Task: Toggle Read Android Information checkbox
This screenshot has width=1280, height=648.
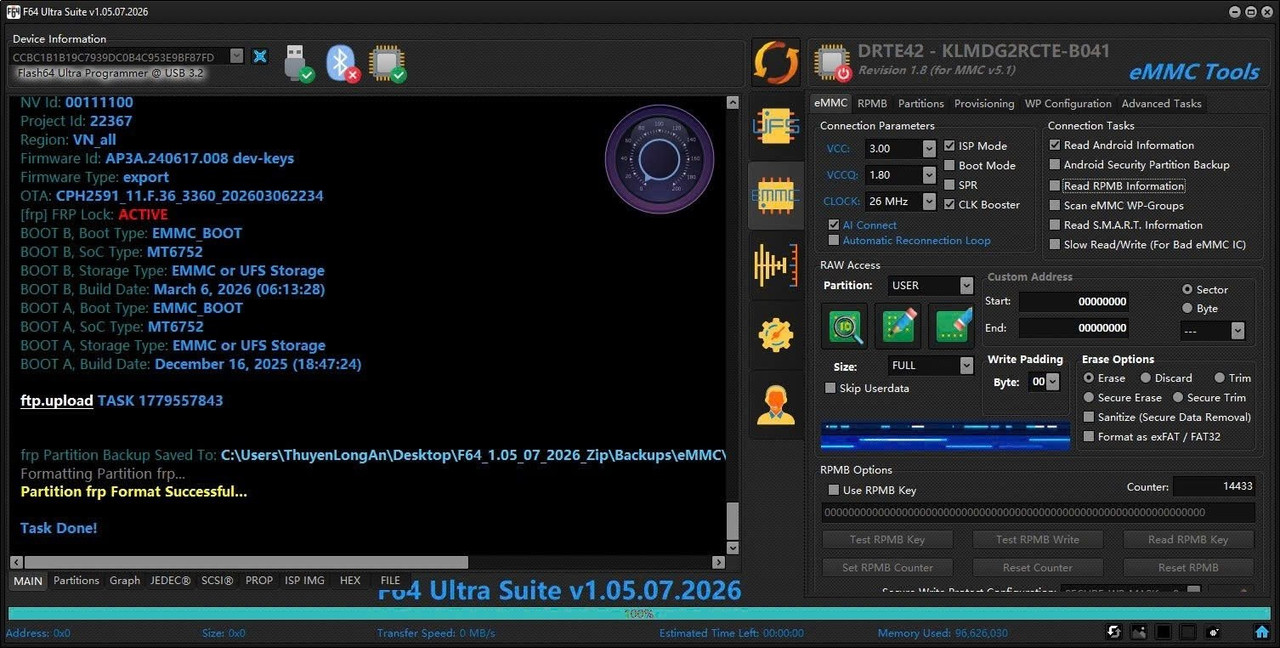Action: pos(1054,145)
